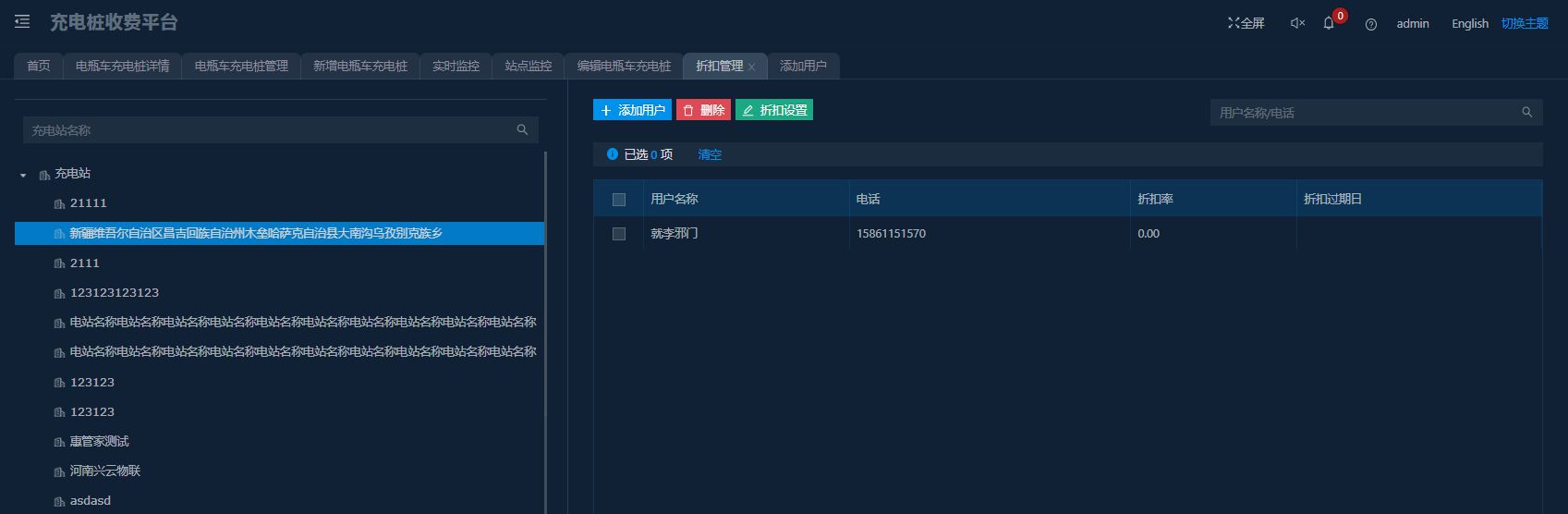Screen dimensions: 1568x514
Task: Select the 河南兴云物联 station in the tree
Action: pyautogui.click(x=105, y=471)
